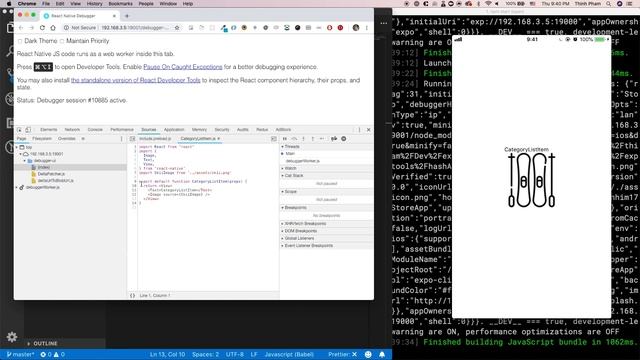Open the Filesystem navigator tab
The height and width of the screenshot is (360, 640).
(42, 139)
